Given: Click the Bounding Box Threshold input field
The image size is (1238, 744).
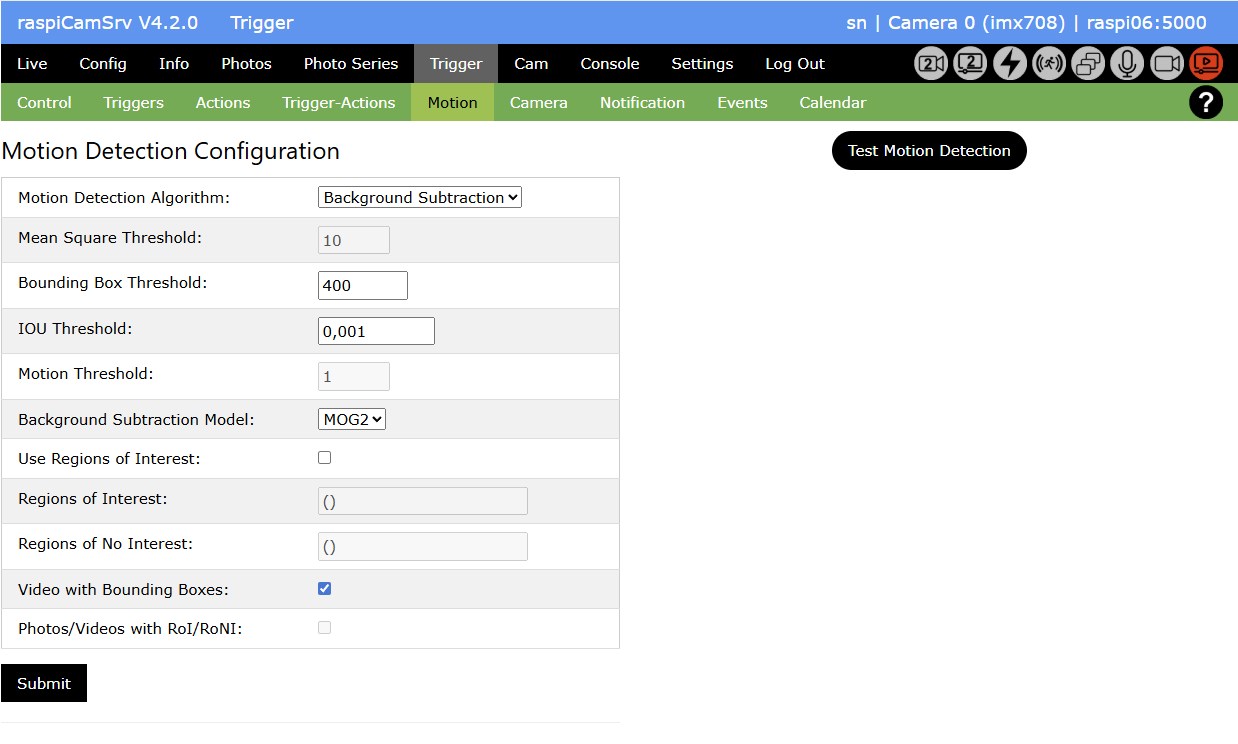Looking at the screenshot, I should [x=362, y=285].
